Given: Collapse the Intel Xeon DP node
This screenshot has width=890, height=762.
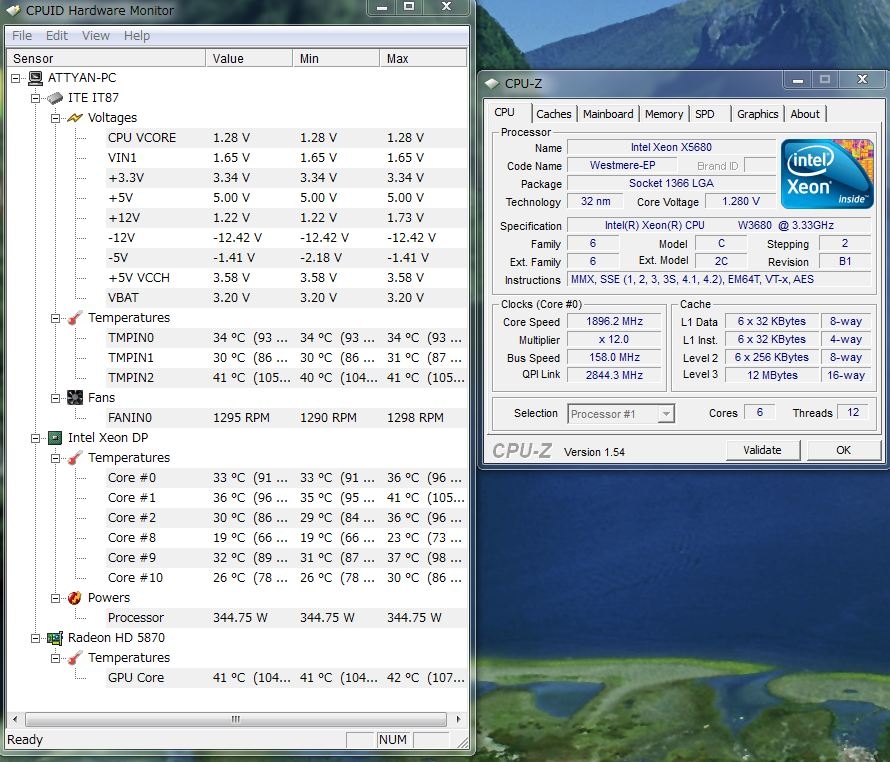Looking at the screenshot, I should pos(35,438).
